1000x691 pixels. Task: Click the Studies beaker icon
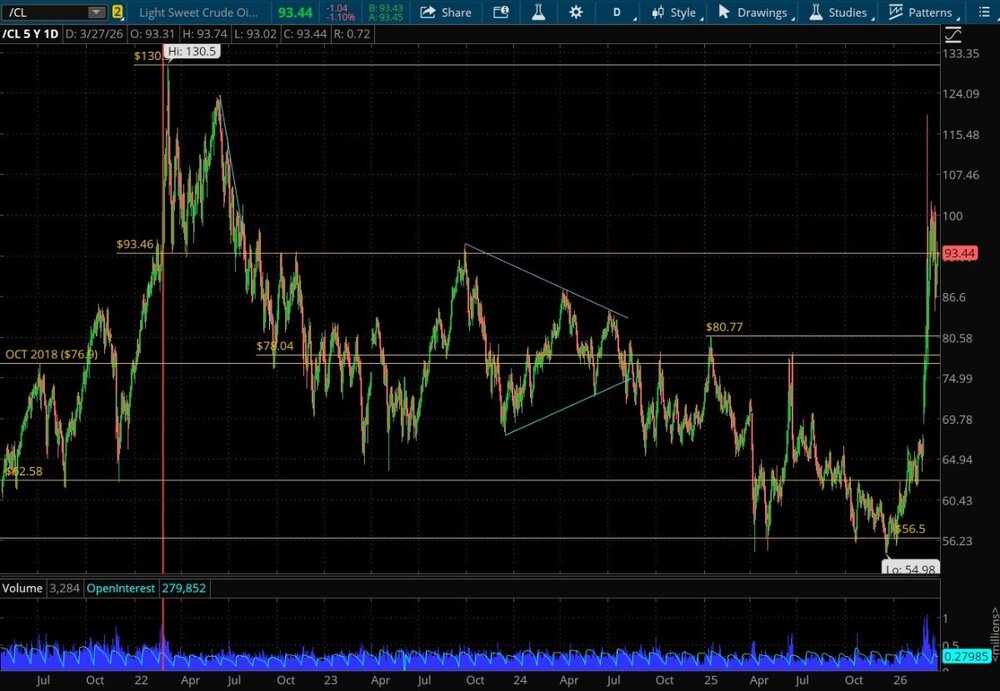816,13
